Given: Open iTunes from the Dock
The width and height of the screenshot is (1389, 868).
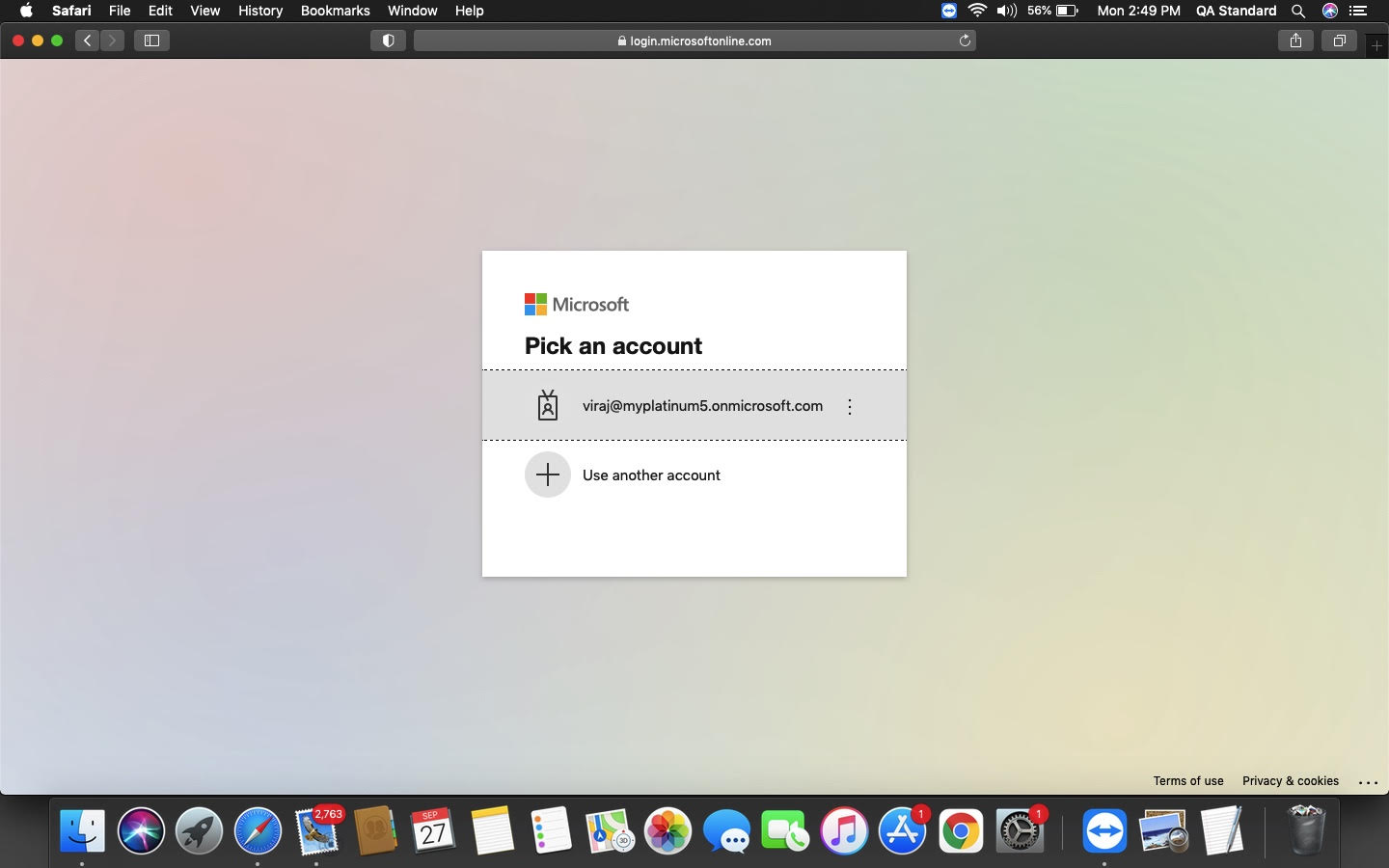Looking at the screenshot, I should [844, 831].
